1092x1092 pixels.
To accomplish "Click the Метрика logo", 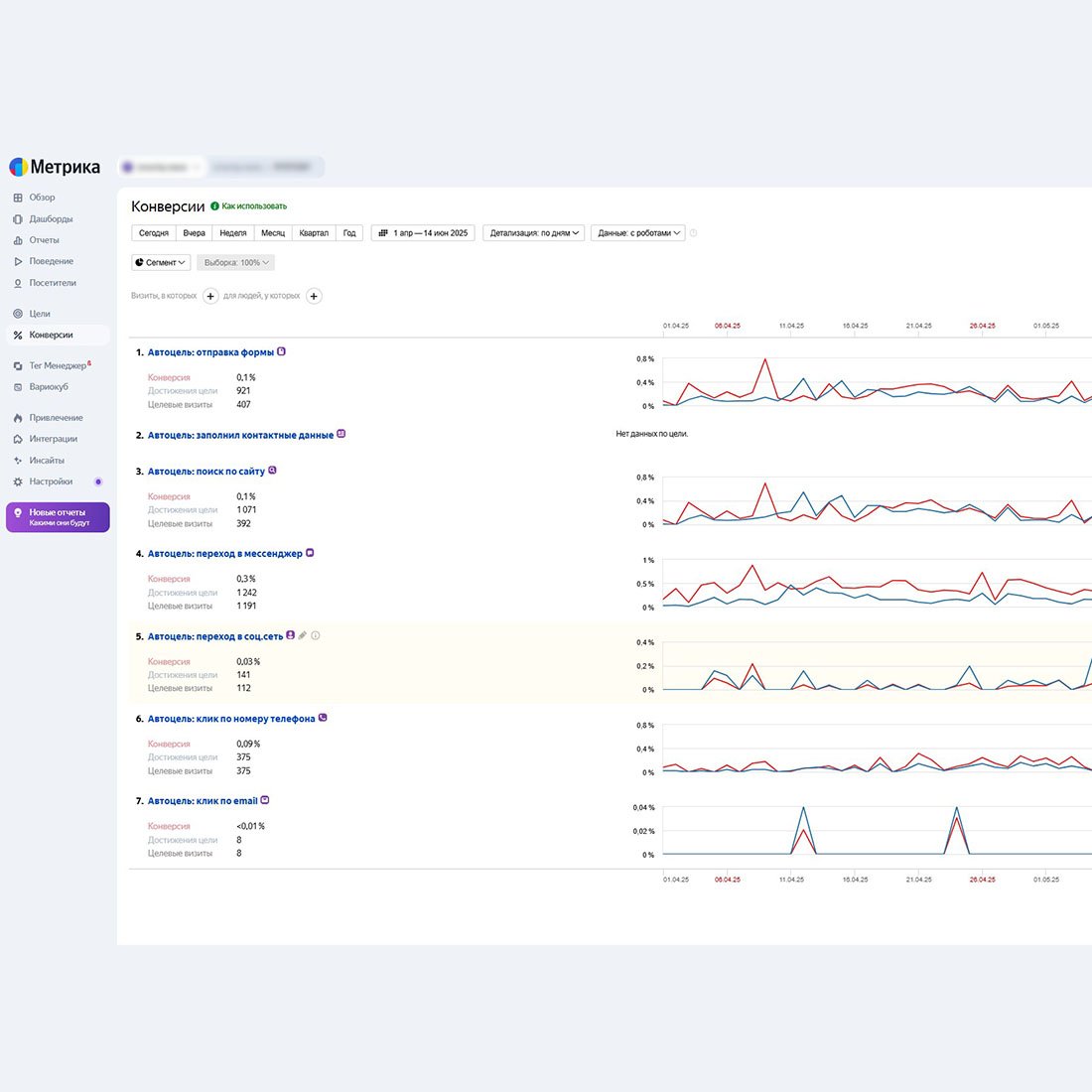I will tap(55, 167).
